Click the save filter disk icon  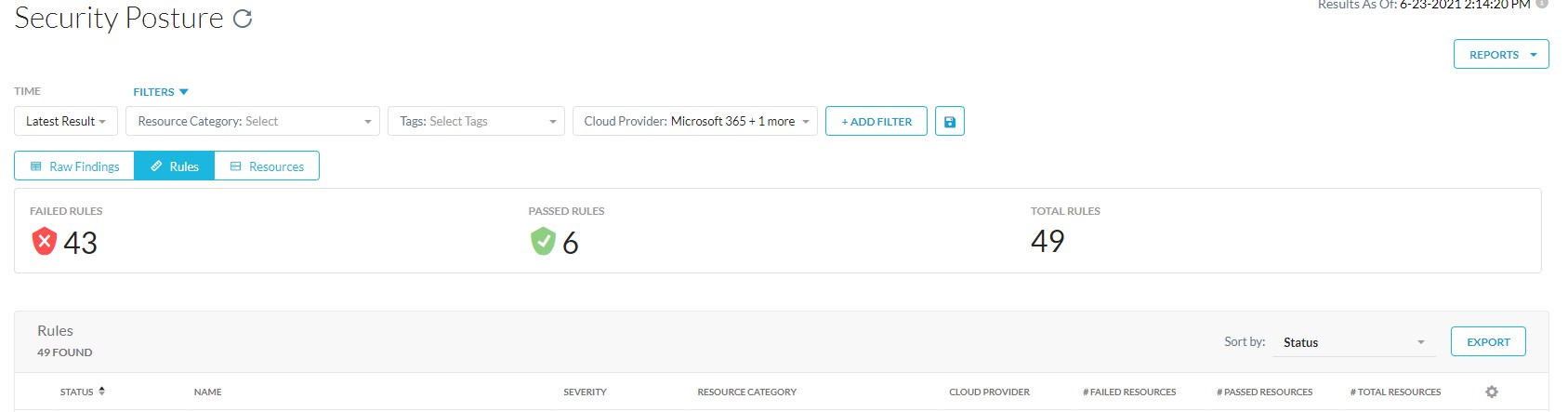point(949,122)
